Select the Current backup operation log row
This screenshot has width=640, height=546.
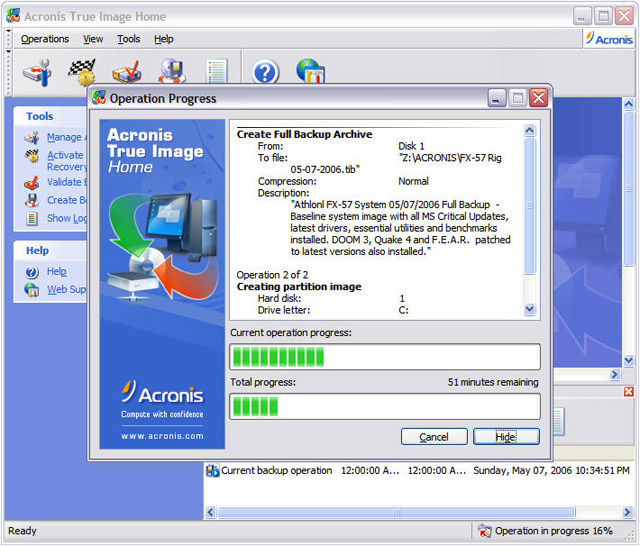coord(418,471)
